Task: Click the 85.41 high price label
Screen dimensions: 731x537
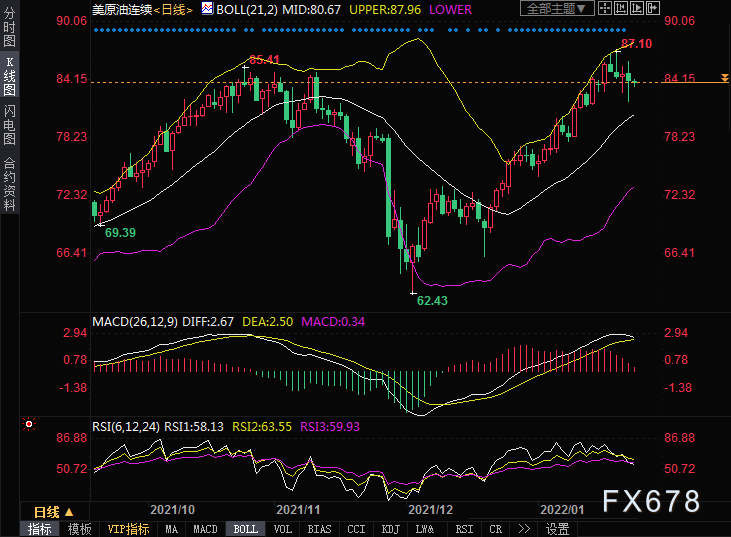Action: [264, 60]
